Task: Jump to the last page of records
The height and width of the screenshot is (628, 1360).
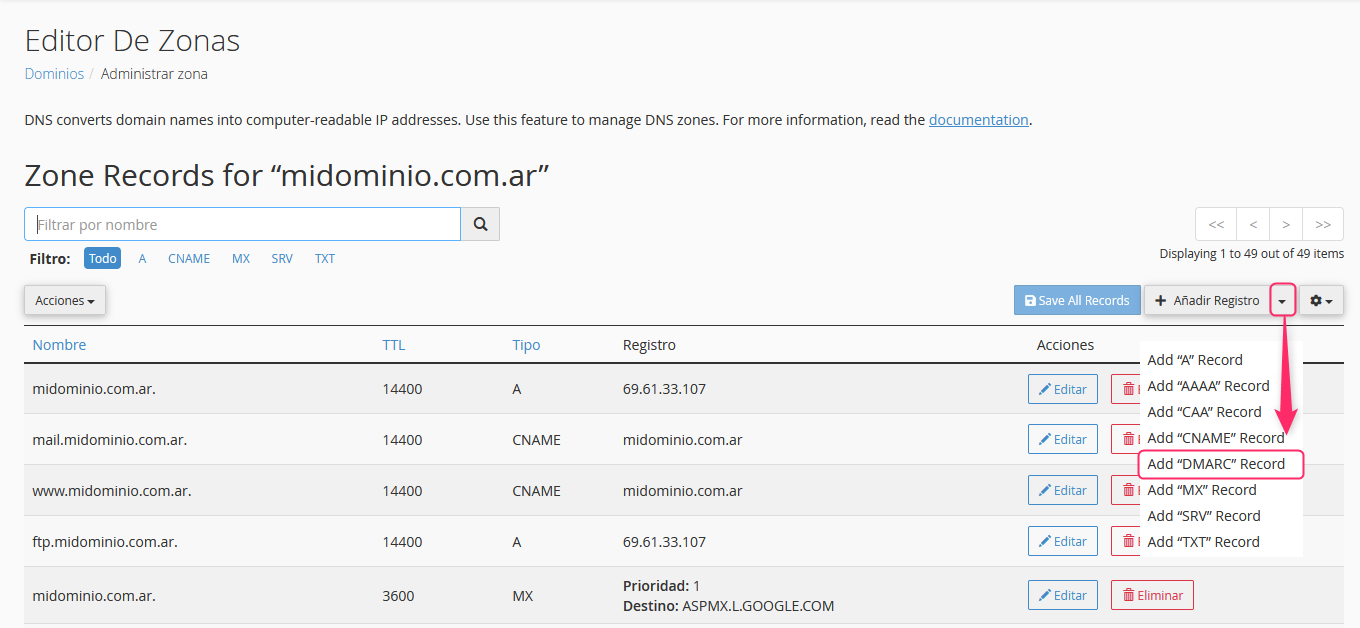Action: [1323, 224]
